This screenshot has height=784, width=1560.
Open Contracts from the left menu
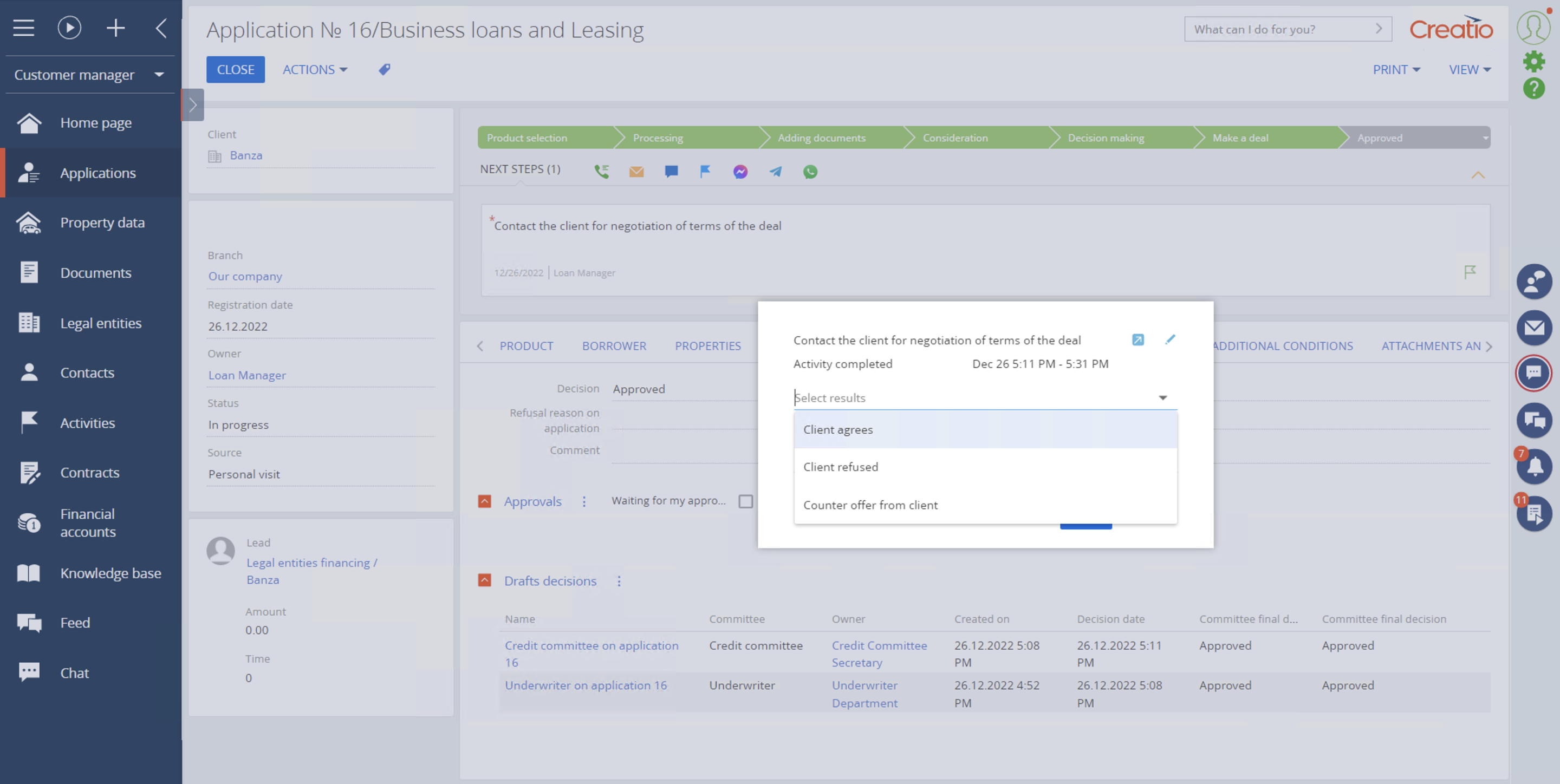tap(89, 472)
